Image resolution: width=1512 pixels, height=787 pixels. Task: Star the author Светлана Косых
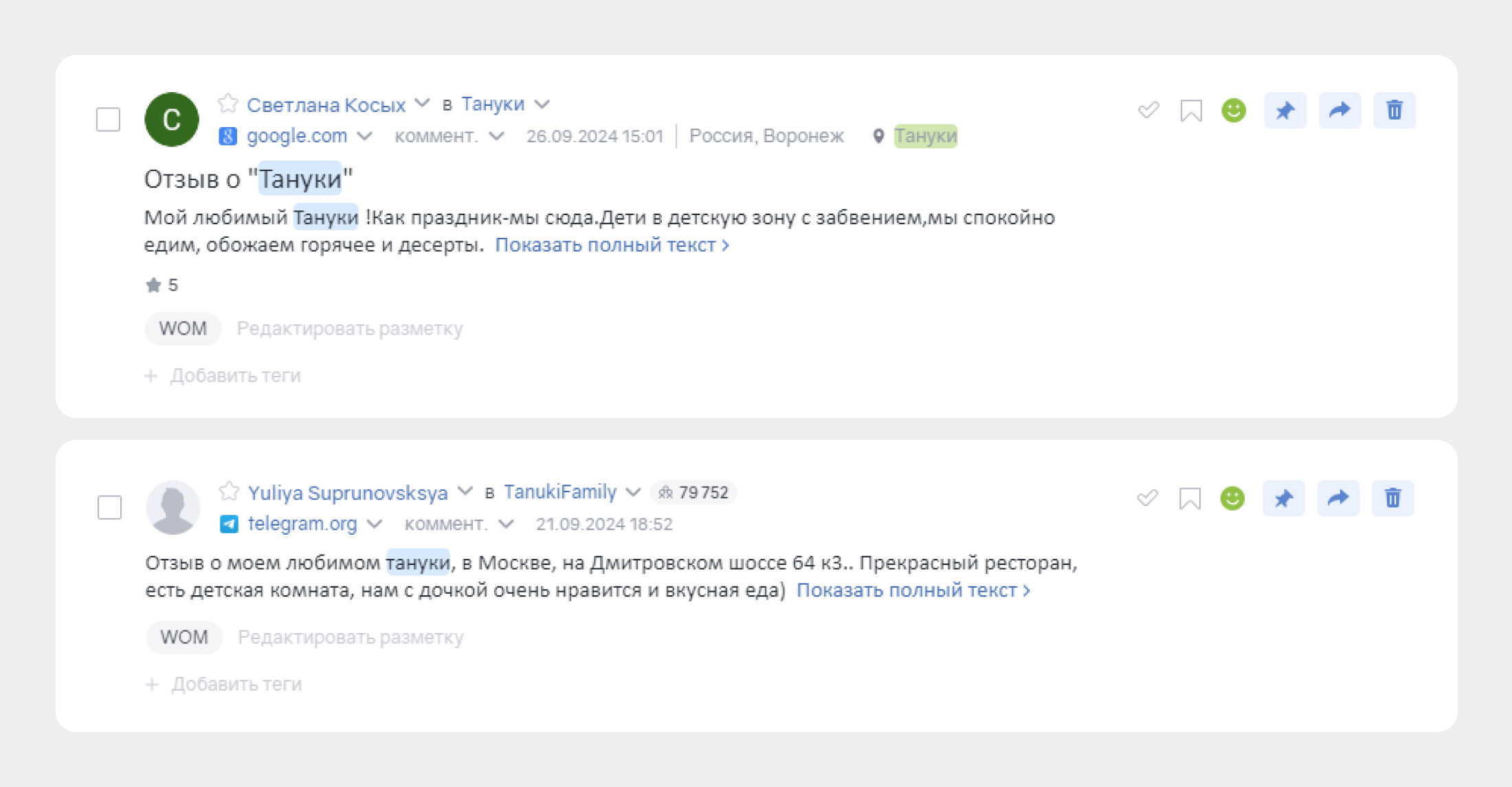pos(227,104)
